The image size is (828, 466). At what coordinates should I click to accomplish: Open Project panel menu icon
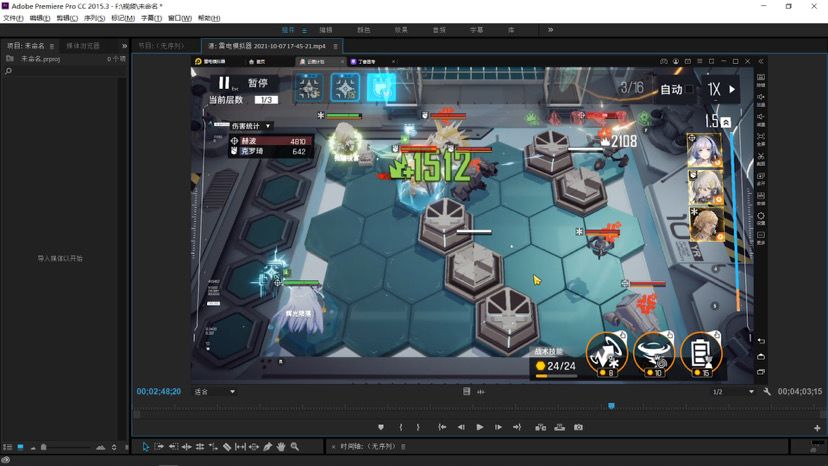click(x=52, y=46)
